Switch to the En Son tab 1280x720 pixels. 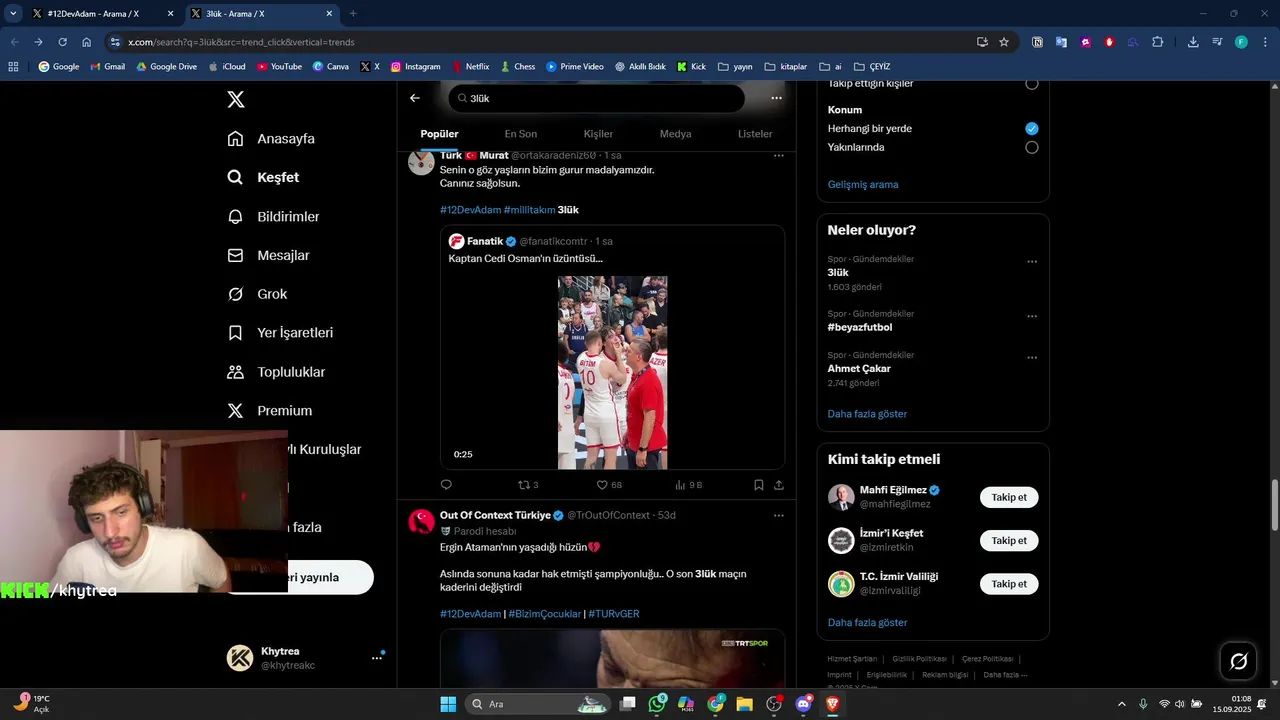click(x=521, y=134)
